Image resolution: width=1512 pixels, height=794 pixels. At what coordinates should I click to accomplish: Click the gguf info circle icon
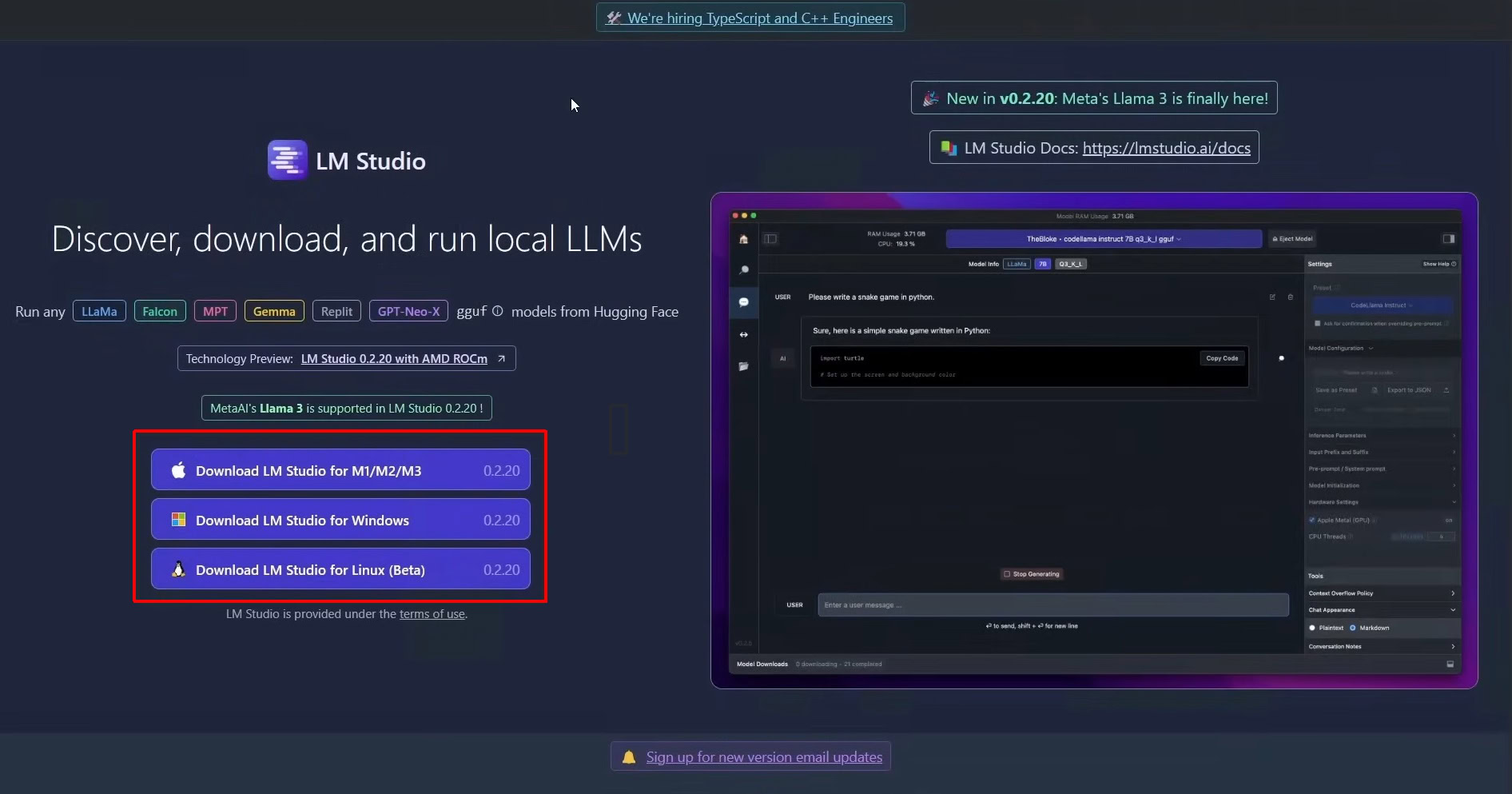[497, 311]
